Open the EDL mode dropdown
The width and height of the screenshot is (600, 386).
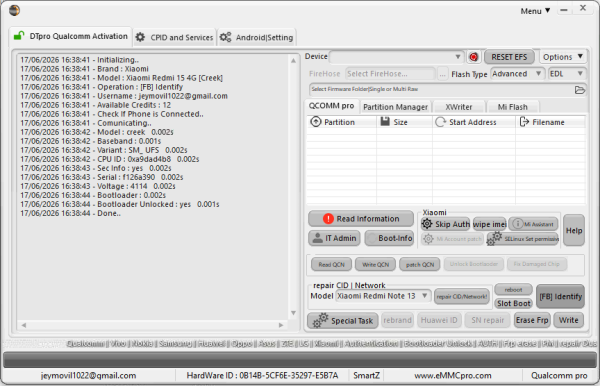click(566, 74)
